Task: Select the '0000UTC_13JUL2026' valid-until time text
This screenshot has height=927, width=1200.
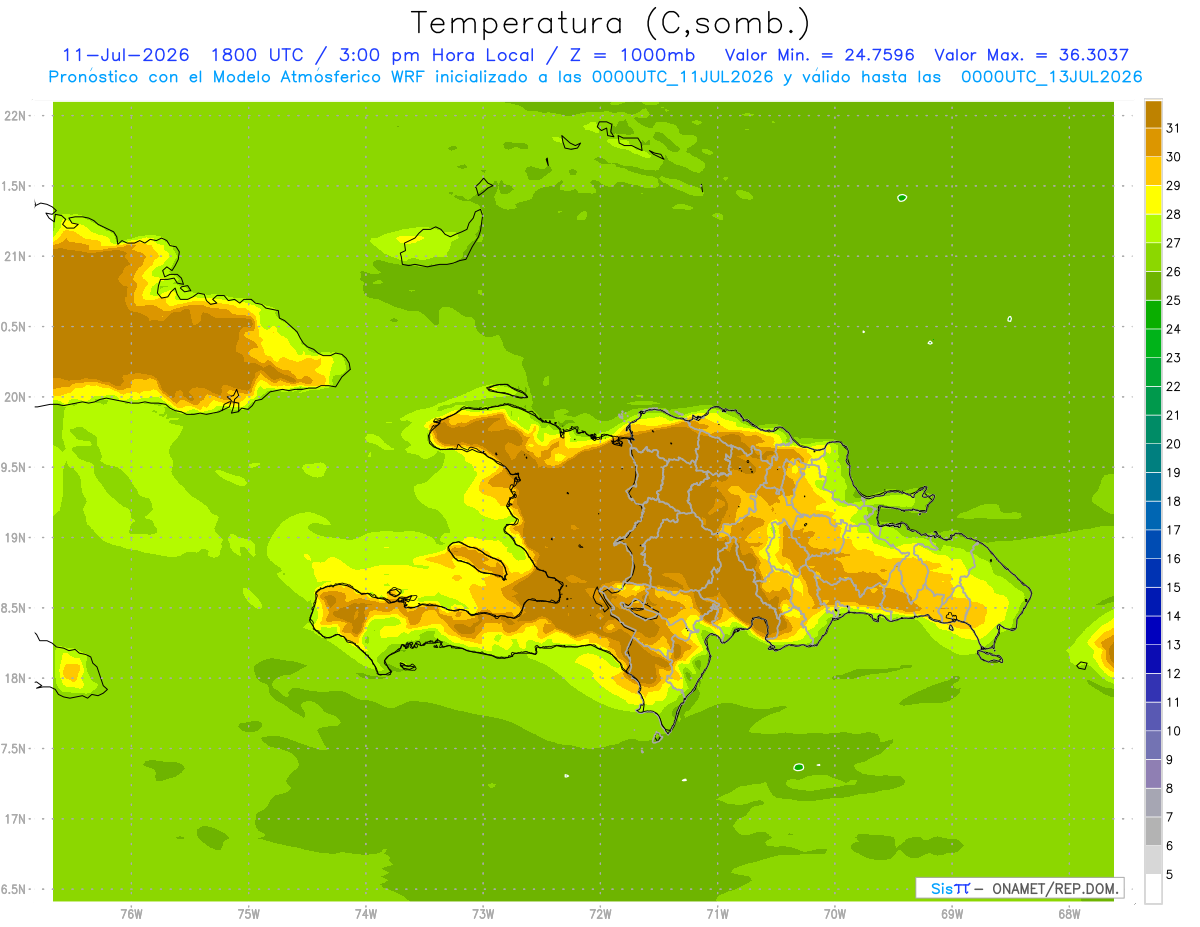Action: click(1051, 77)
